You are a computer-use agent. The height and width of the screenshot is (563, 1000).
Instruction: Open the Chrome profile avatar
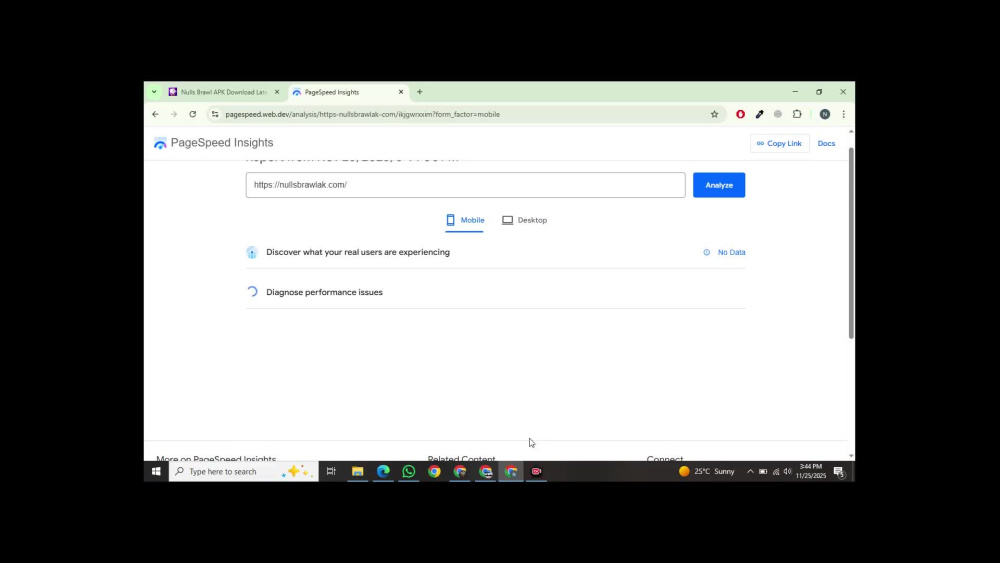(825, 115)
